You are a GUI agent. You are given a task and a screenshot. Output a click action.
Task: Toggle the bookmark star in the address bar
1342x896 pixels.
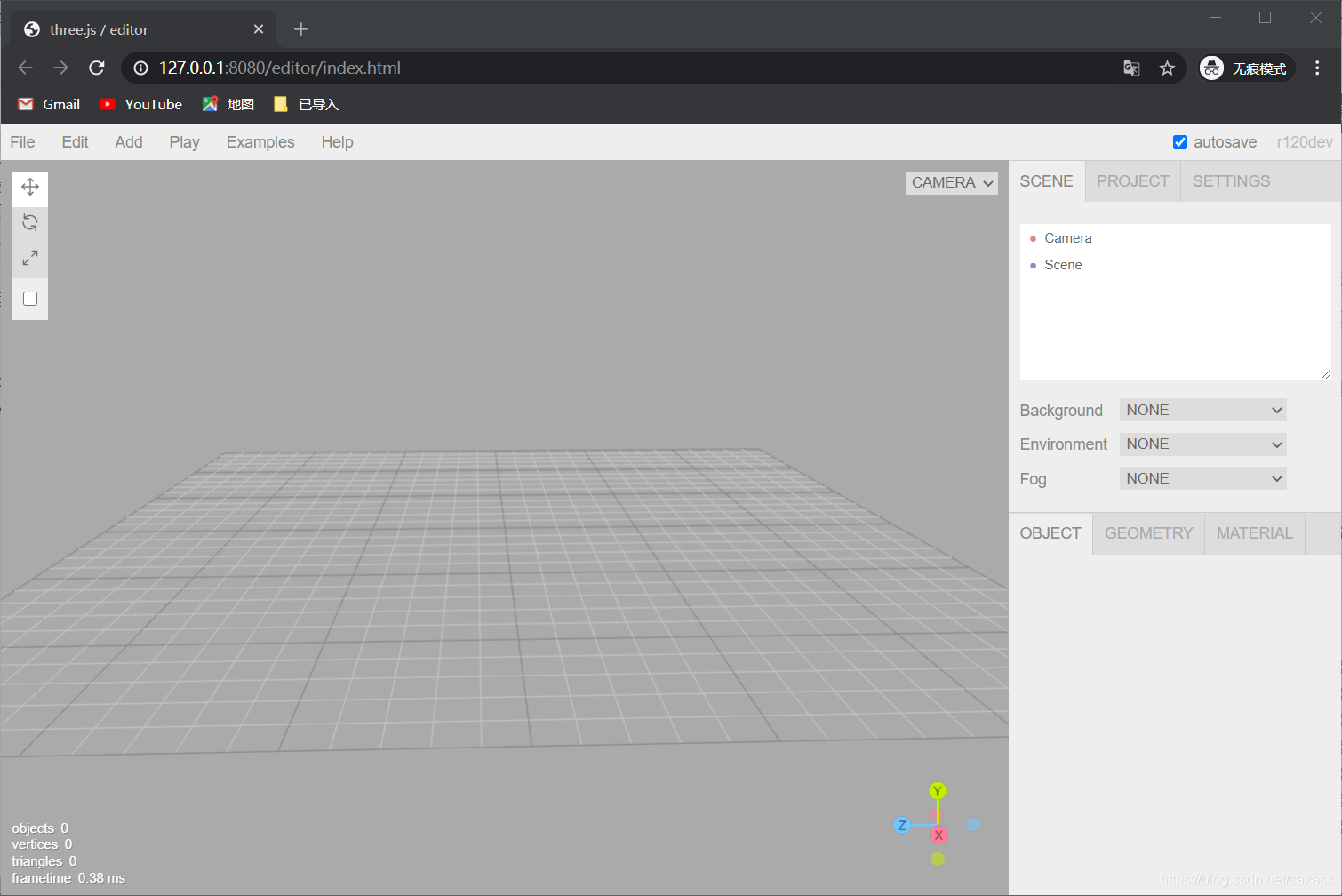(1167, 68)
